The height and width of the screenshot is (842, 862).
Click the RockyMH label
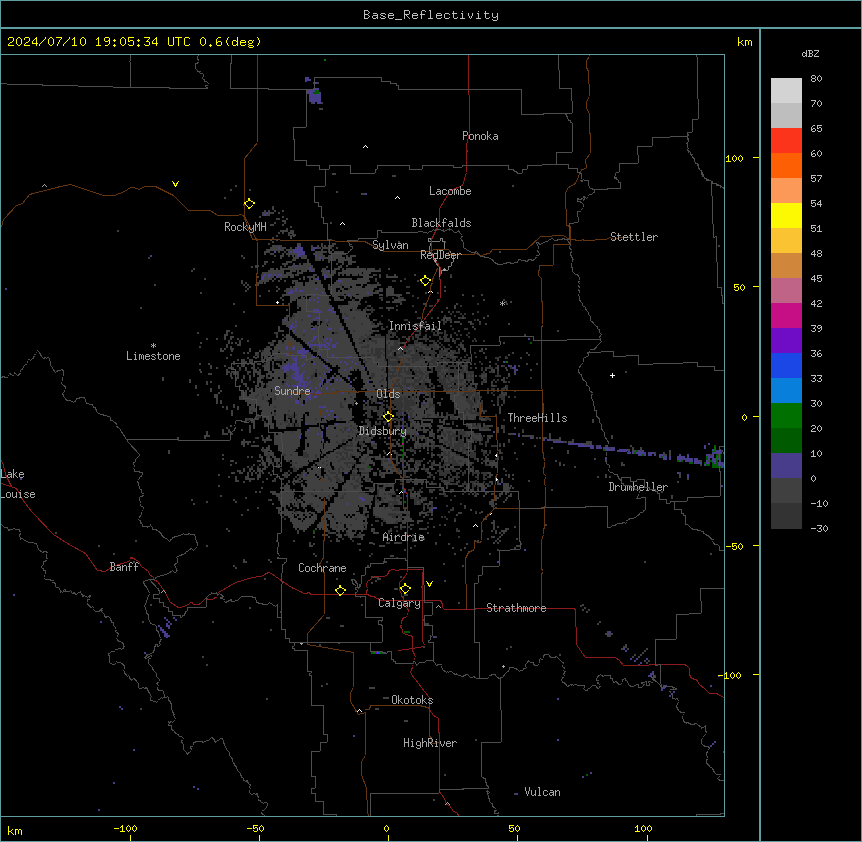click(x=245, y=227)
